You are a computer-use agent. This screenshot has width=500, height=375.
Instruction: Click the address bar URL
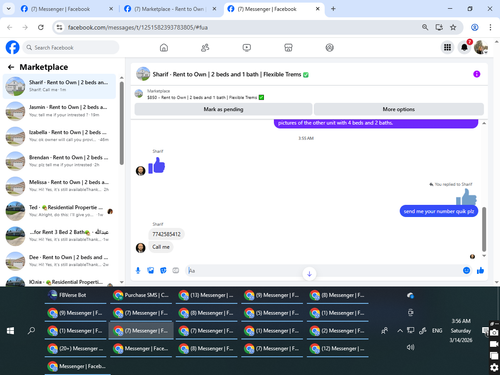tap(138, 27)
